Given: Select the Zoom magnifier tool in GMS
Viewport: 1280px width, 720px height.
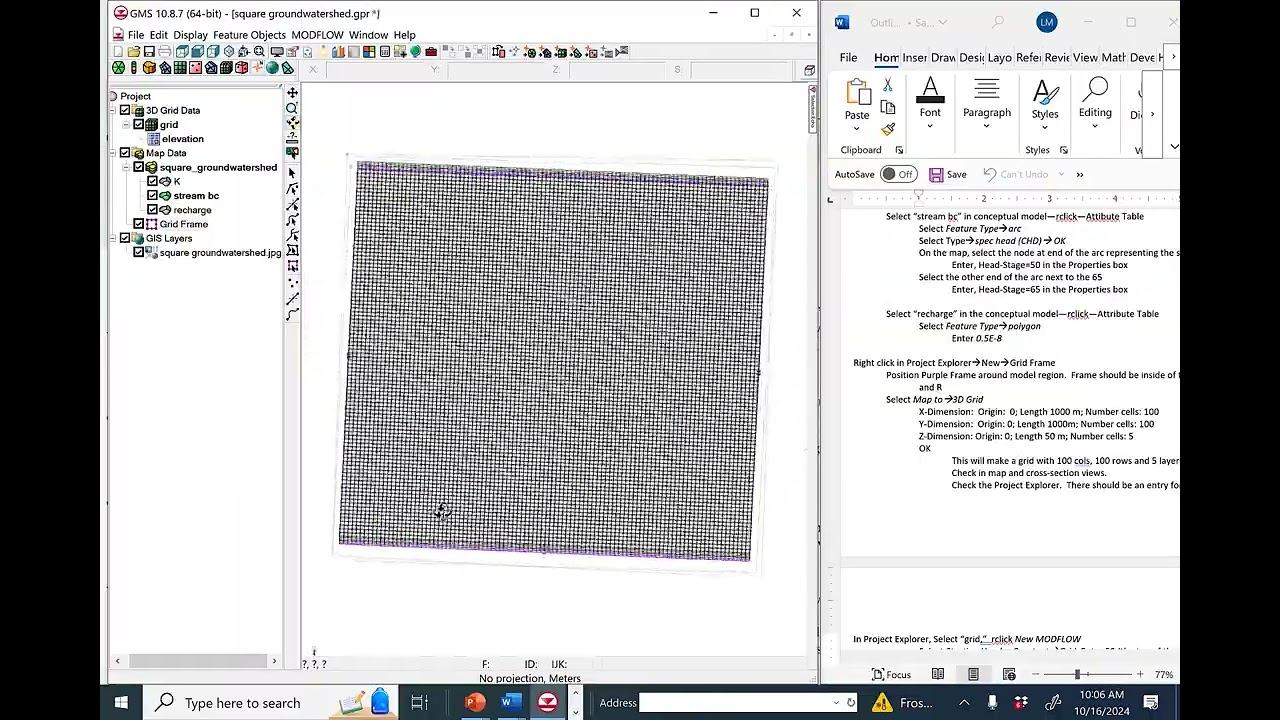Looking at the screenshot, I should pos(292,108).
